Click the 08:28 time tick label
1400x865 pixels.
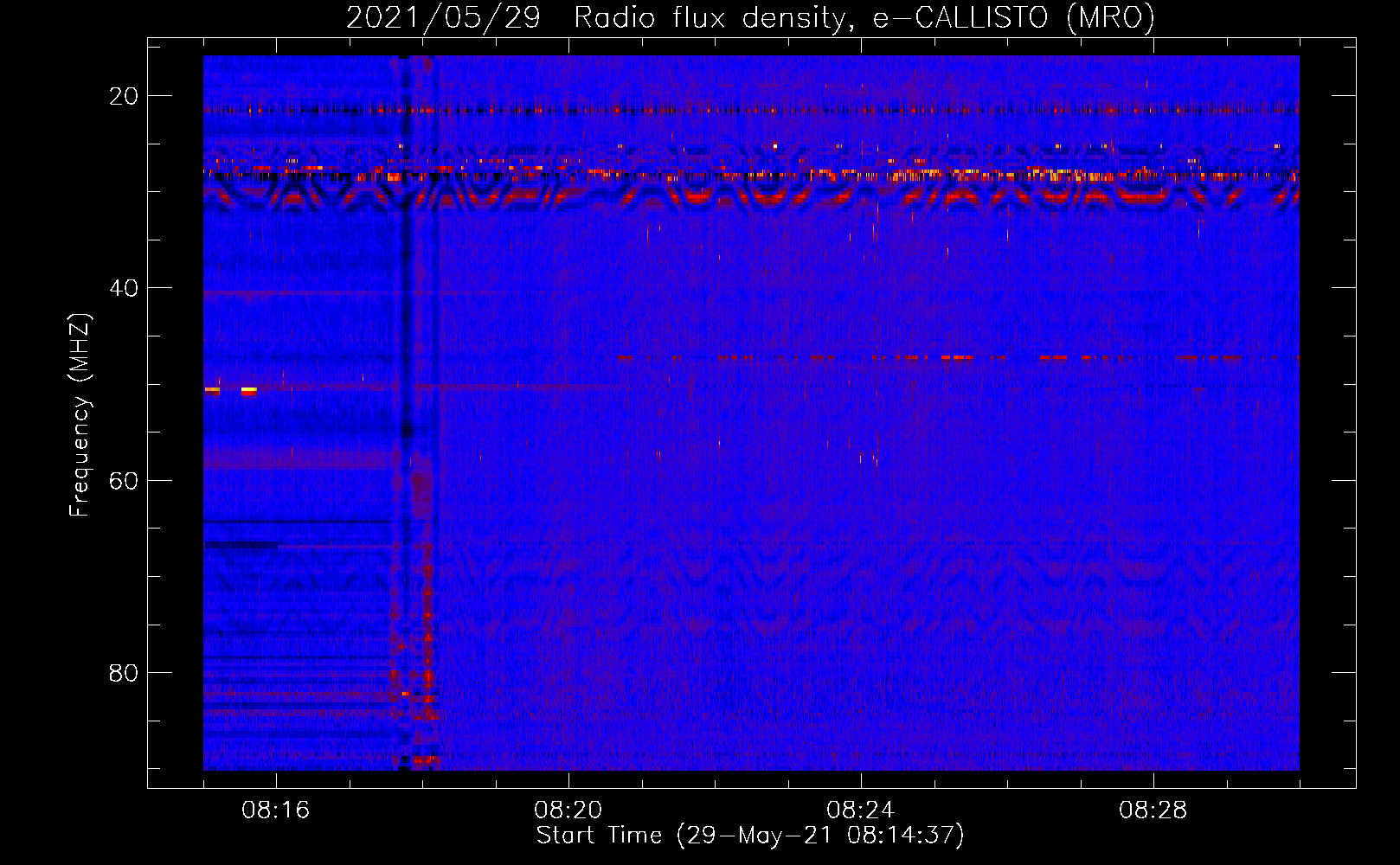click(1153, 811)
